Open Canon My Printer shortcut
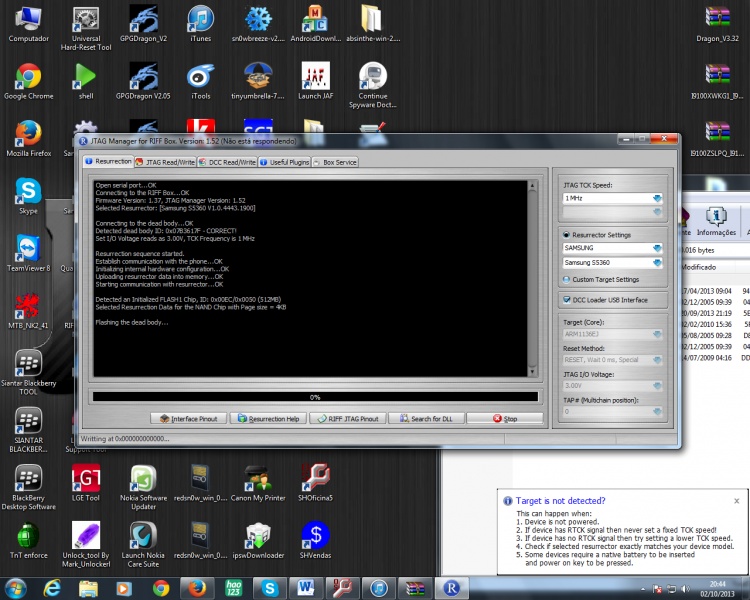 (x=258, y=483)
